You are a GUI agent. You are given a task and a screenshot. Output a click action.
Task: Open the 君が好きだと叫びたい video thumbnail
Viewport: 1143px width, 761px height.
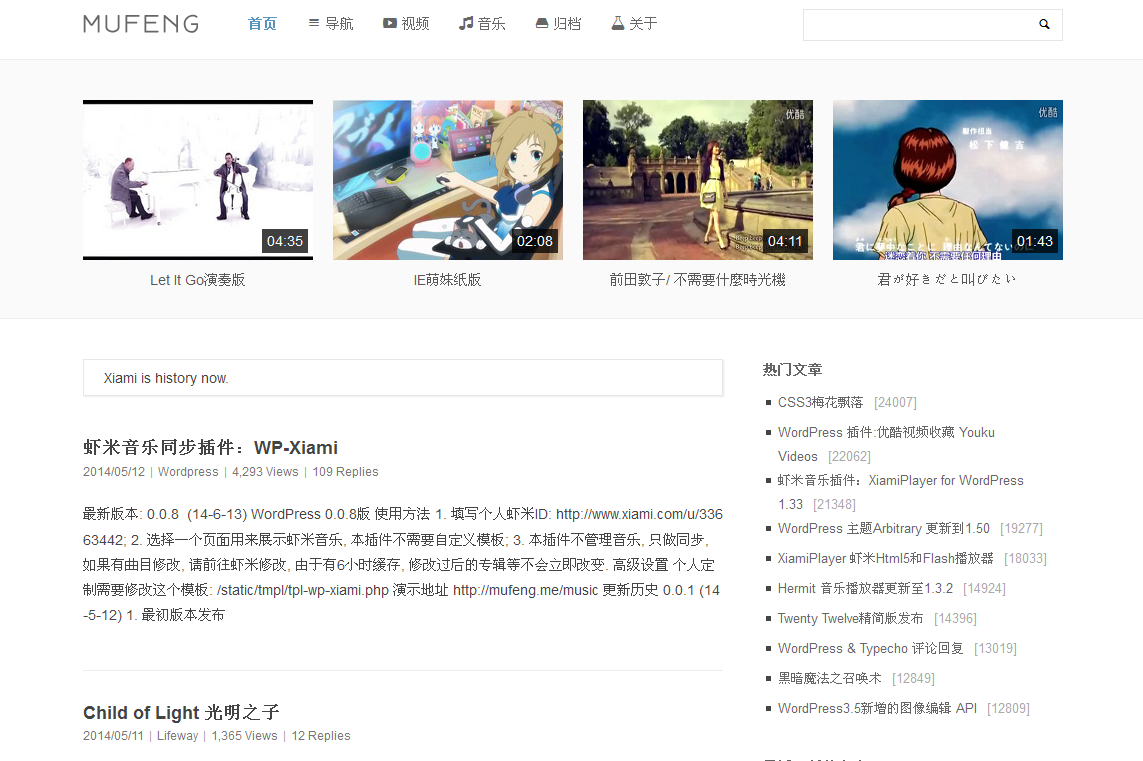pyautogui.click(x=948, y=180)
